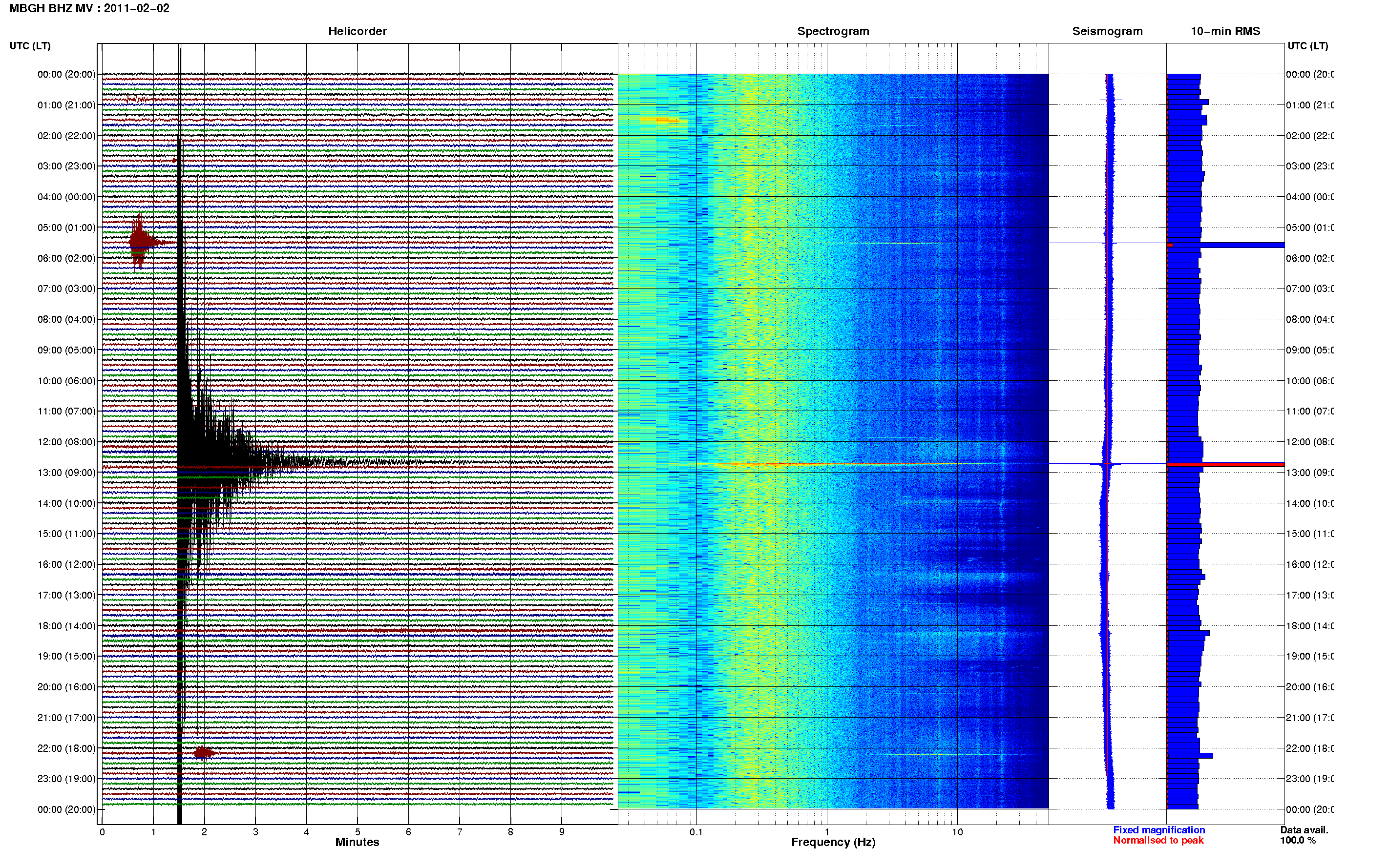Click the 'Helicorder' panel heading
Screen dimensions: 1389x868
tap(357, 31)
